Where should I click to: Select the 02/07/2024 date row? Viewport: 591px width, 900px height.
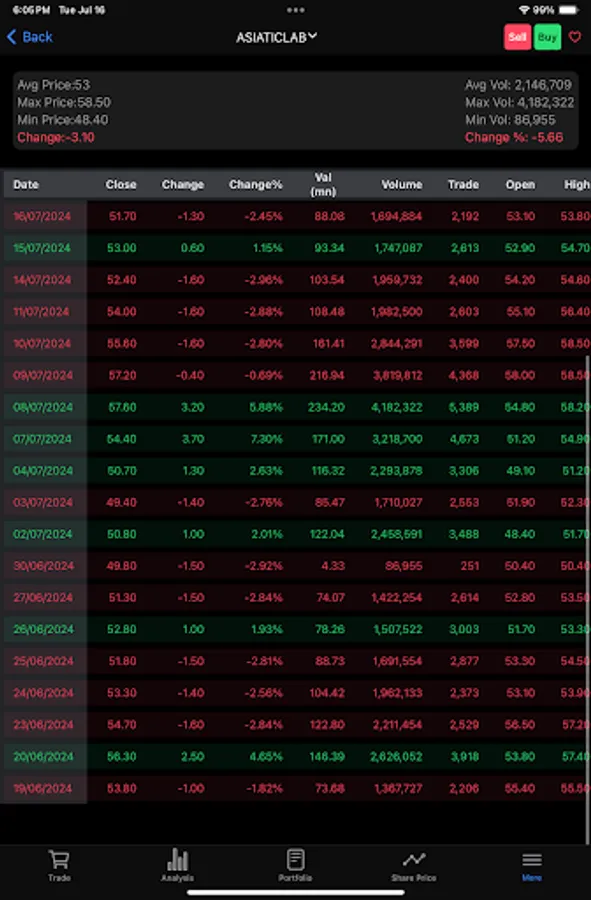(x=296, y=534)
